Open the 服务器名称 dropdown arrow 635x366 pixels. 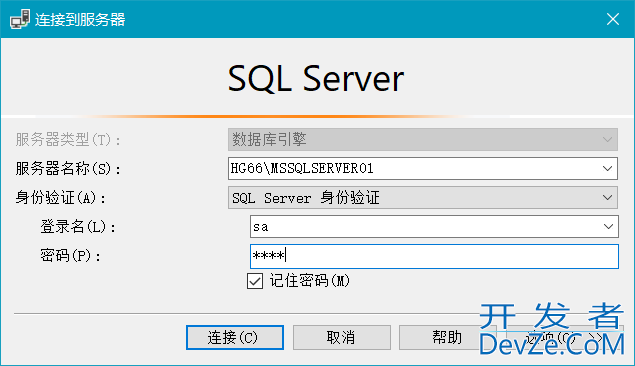coord(607,168)
